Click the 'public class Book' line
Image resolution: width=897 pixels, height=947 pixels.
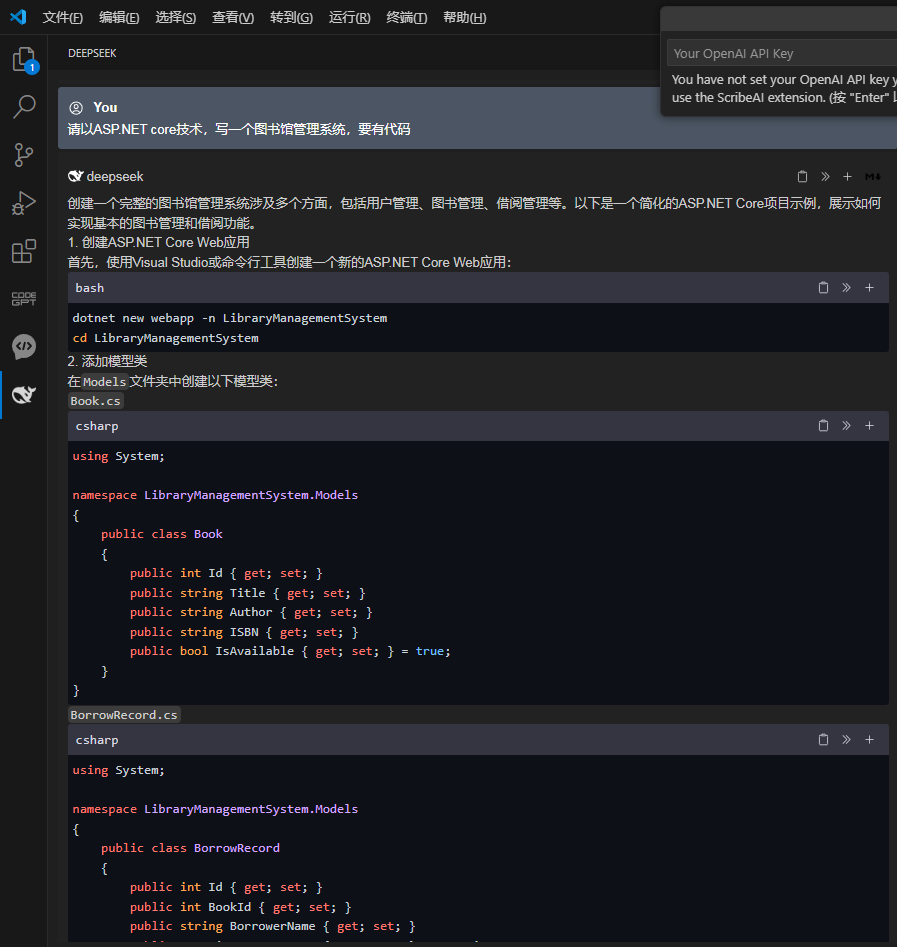162,534
